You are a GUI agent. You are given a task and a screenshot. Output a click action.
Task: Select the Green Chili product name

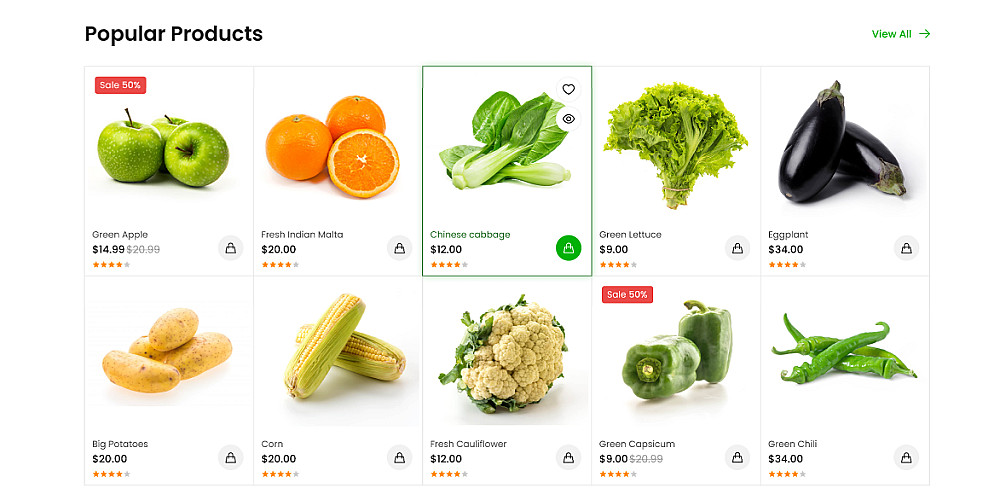click(795, 444)
